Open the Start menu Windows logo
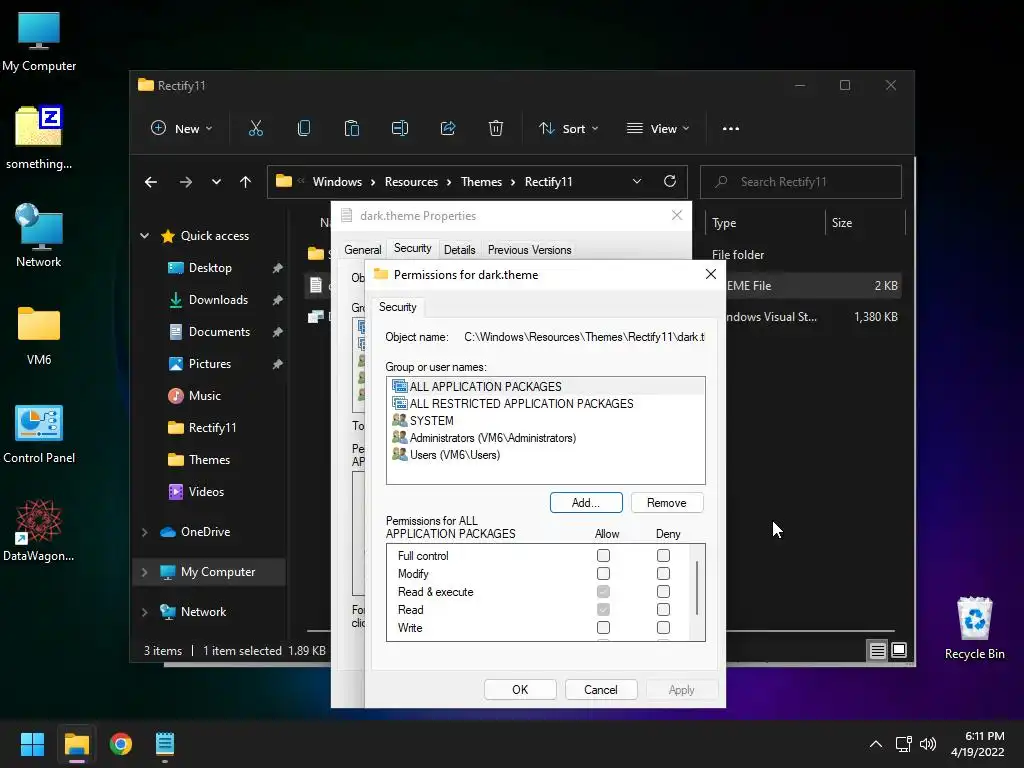The image size is (1024, 768). click(x=32, y=744)
